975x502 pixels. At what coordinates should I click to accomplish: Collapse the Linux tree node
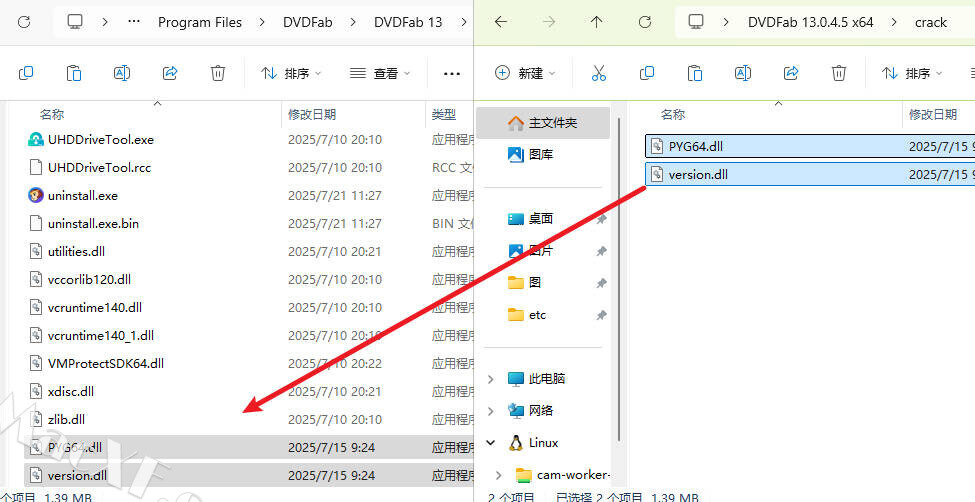pos(491,443)
